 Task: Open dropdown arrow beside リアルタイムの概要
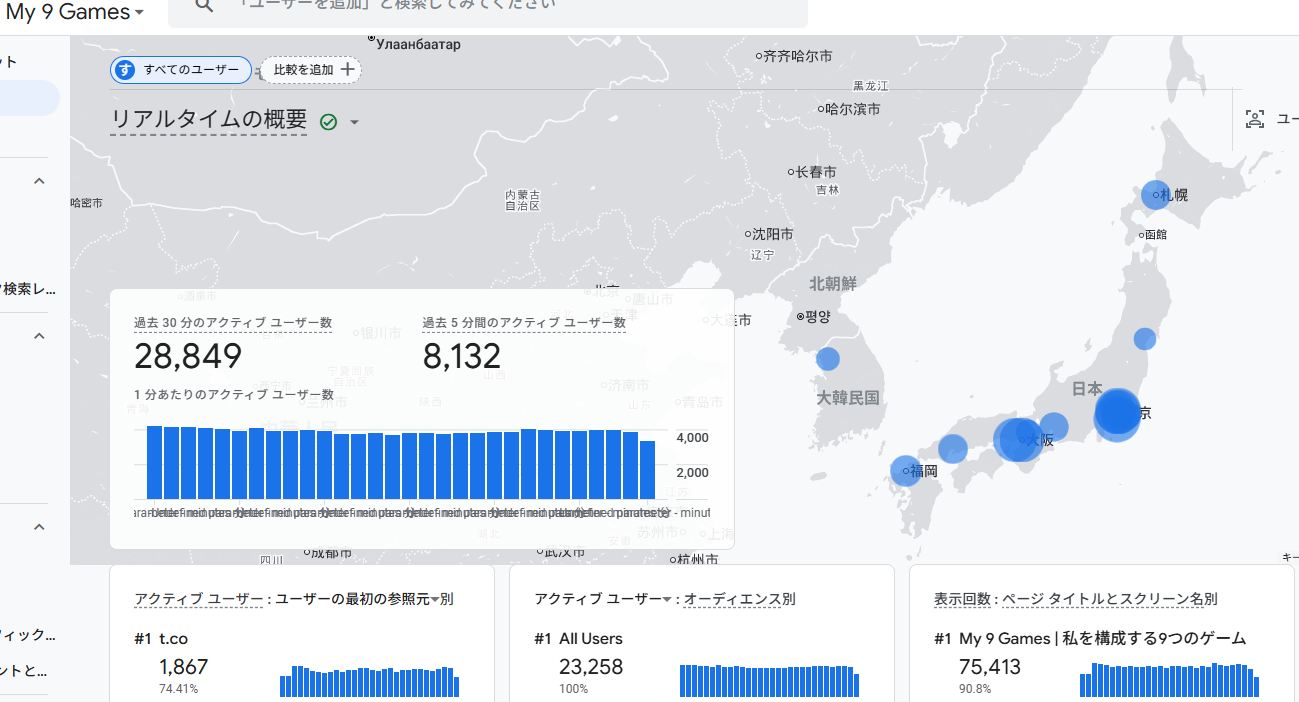coord(354,123)
